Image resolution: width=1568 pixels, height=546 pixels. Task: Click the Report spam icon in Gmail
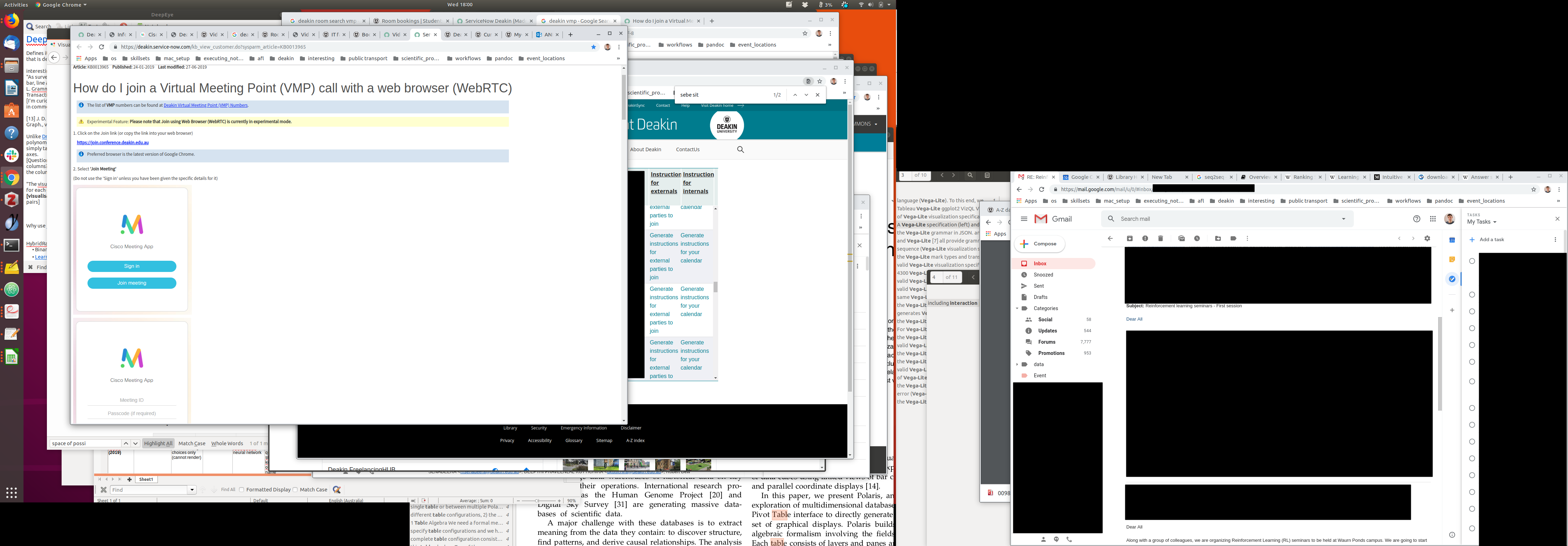[x=1145, y=239]
